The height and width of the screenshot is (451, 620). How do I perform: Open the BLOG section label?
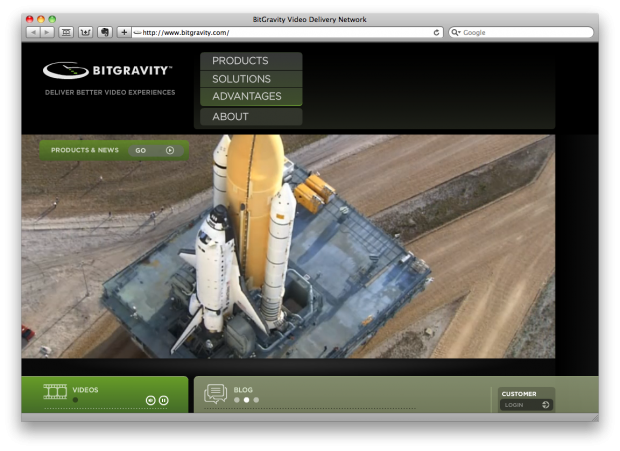[x=243, y=390]
